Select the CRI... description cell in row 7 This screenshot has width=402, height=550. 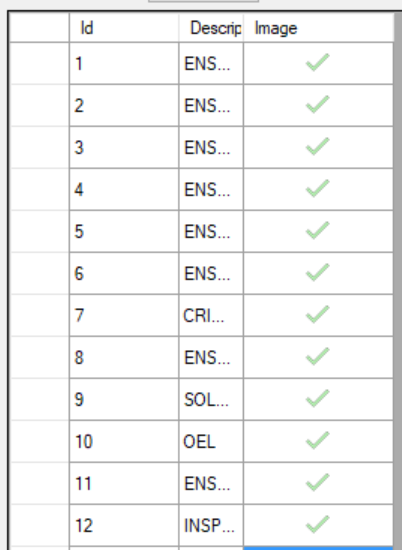(x=211, y=315)
